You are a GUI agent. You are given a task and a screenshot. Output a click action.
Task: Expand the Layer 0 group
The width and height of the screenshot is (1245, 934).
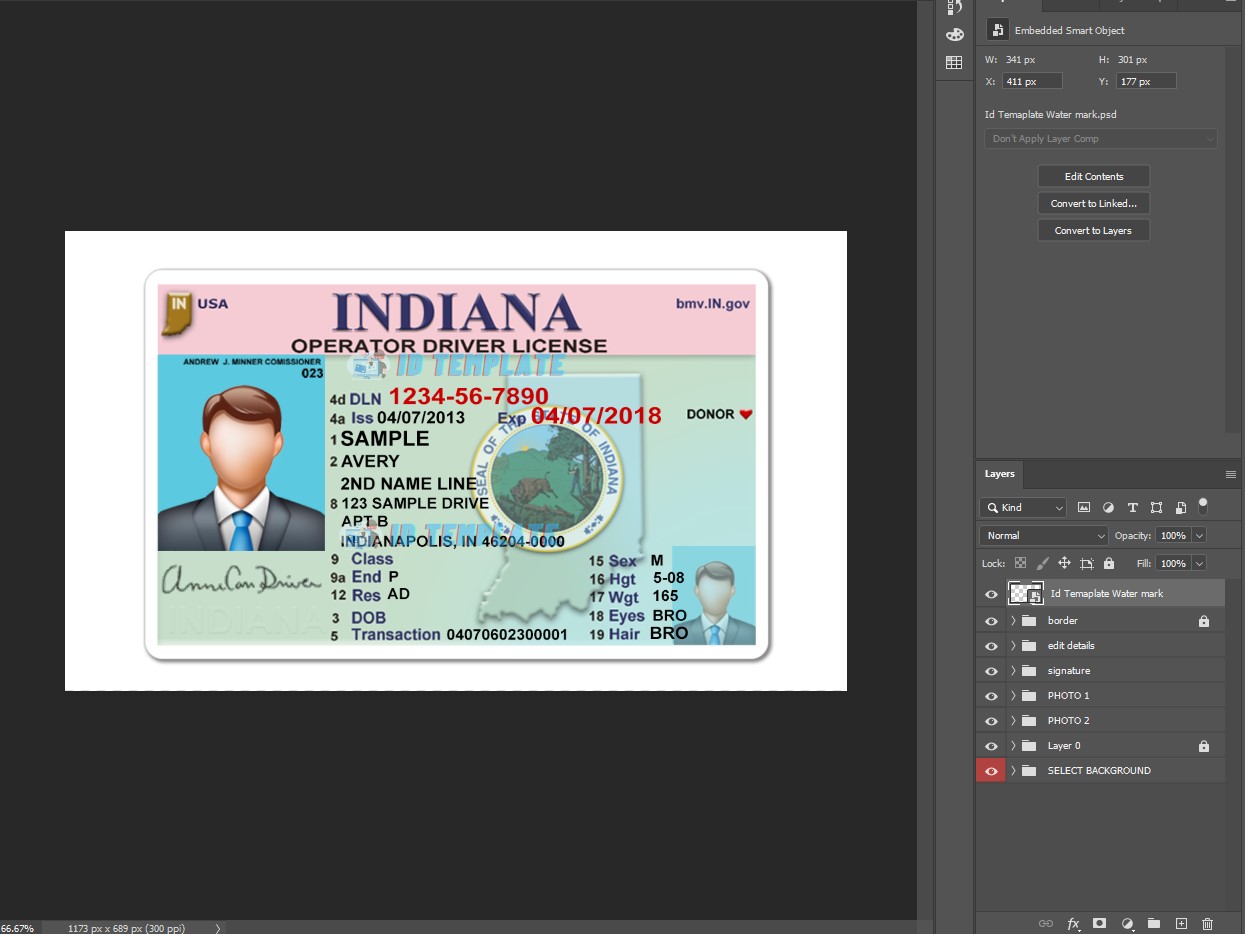(1013, 746)
